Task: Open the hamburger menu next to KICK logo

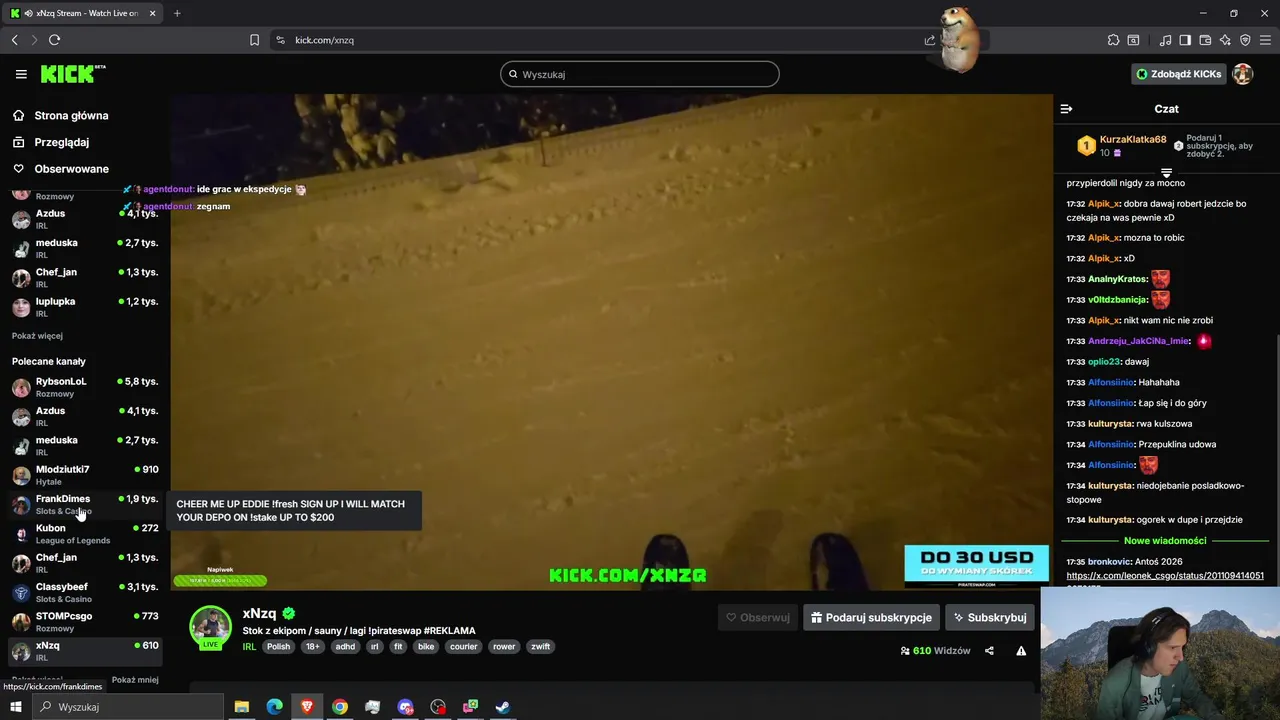Action: point(21,74)
